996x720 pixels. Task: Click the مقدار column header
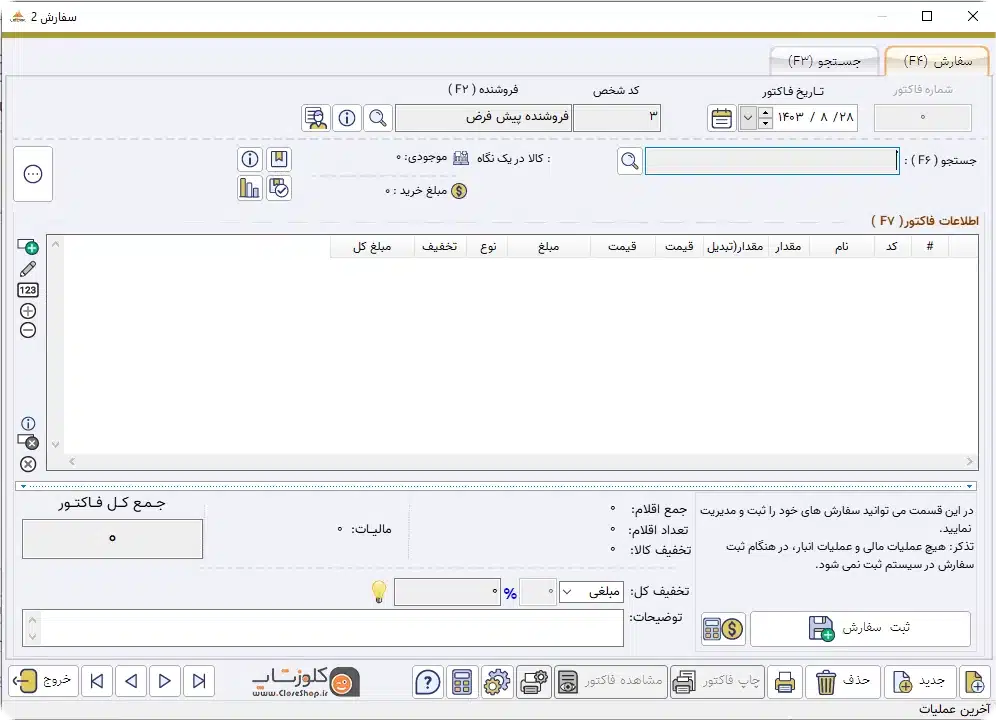click(788, 247)
